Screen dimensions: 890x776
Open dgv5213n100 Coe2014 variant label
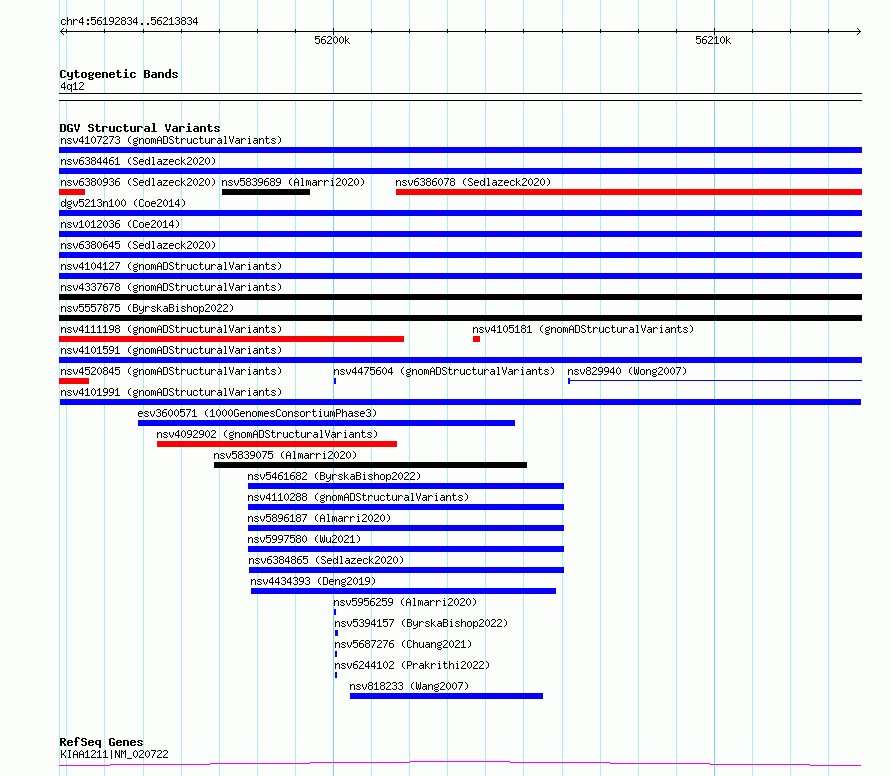click(x=123, y=203)
